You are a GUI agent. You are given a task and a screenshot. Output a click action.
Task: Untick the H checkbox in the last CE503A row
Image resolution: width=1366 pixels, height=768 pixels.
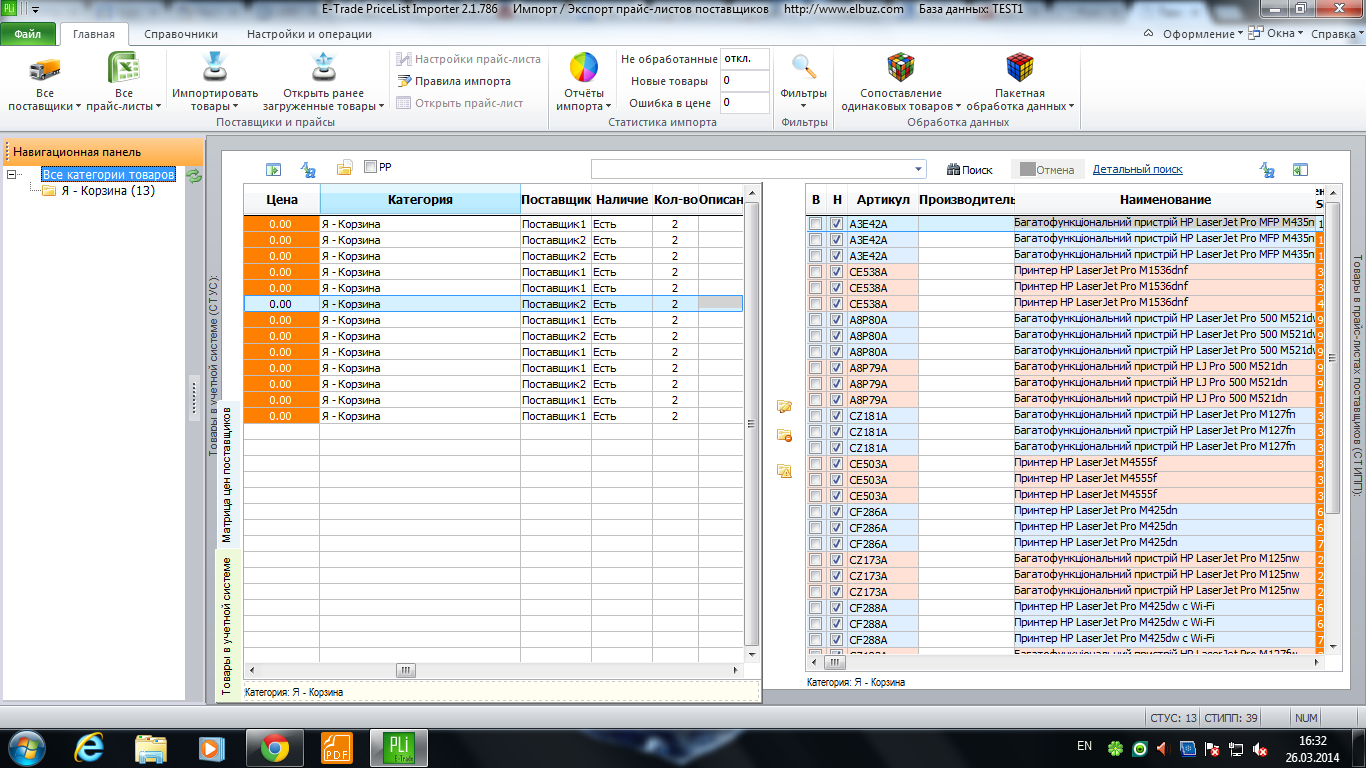837,496
